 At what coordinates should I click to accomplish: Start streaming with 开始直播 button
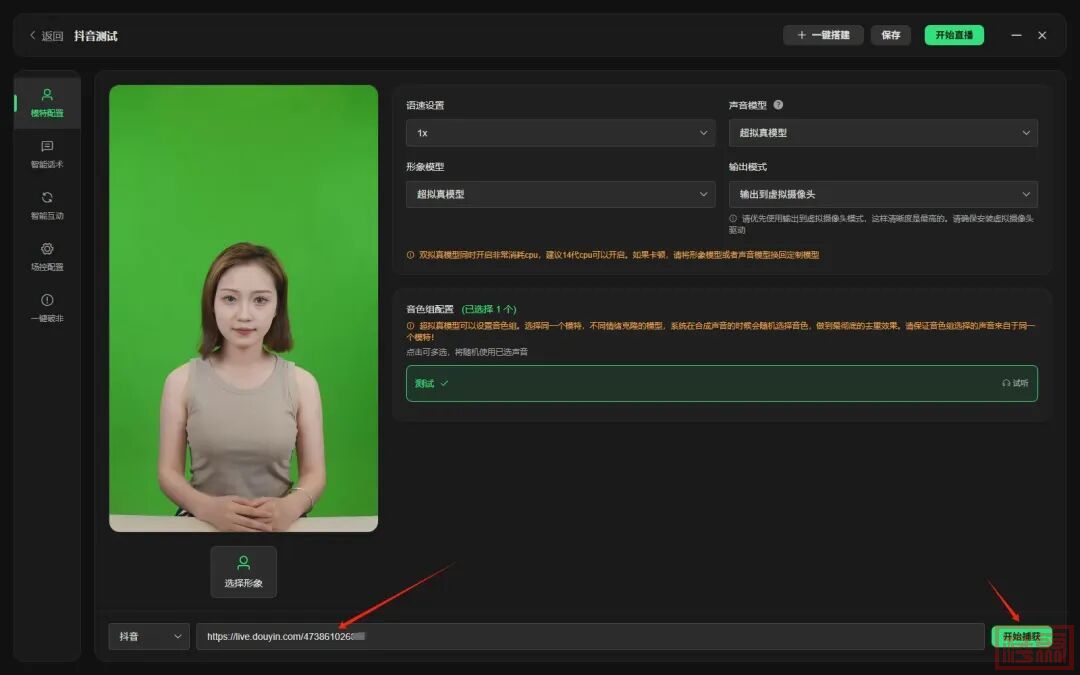coord(953,35)
